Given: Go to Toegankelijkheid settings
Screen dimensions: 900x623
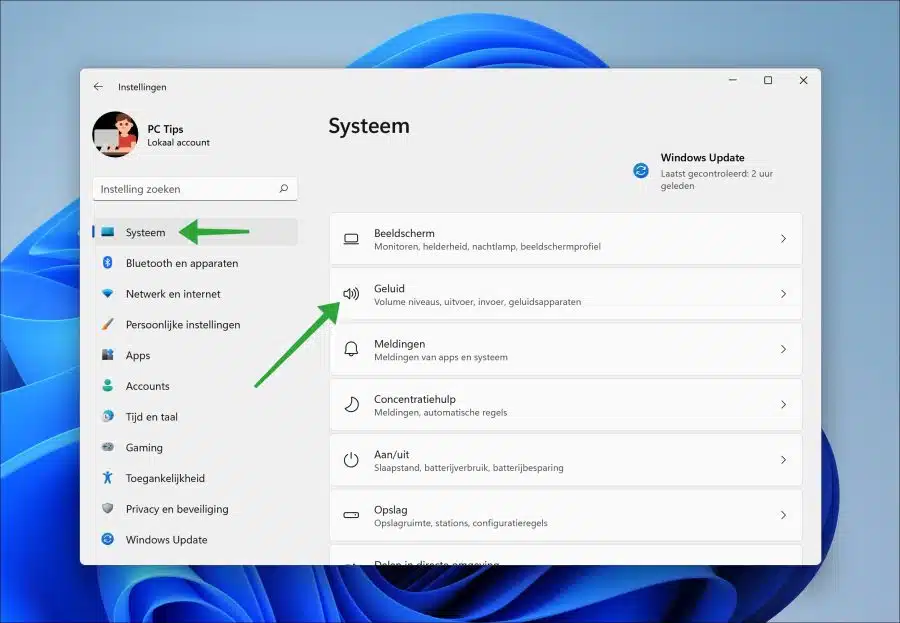Looking at the screenshot, I should tap(165, 478).
